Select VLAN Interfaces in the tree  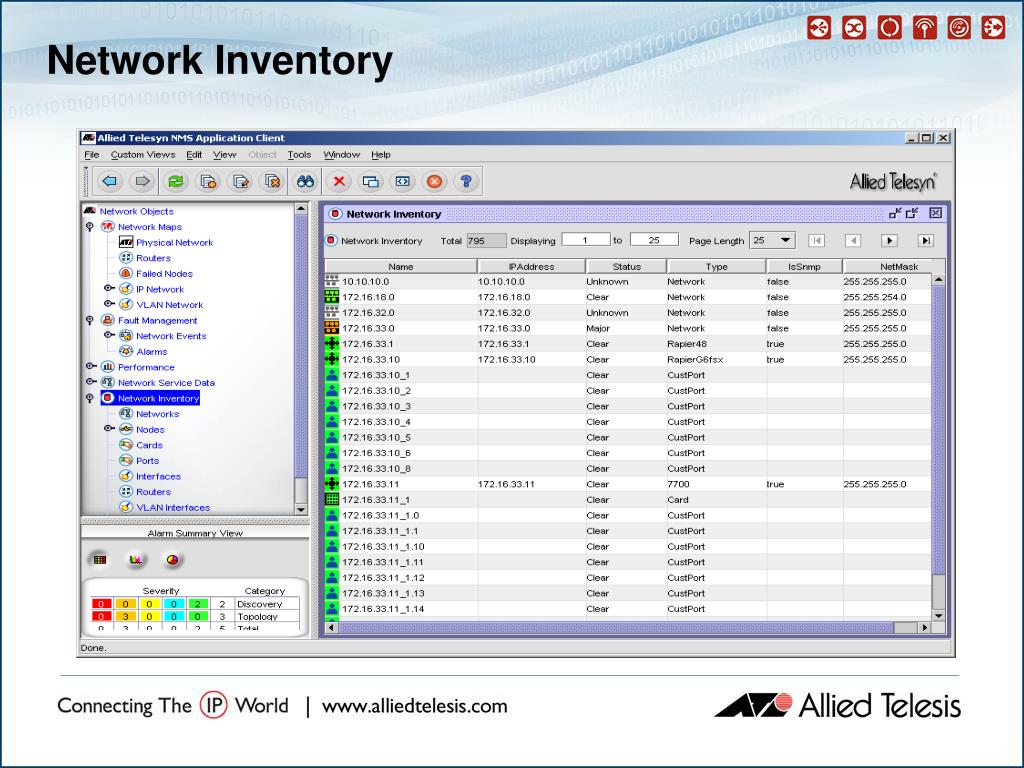coord(173,507)
